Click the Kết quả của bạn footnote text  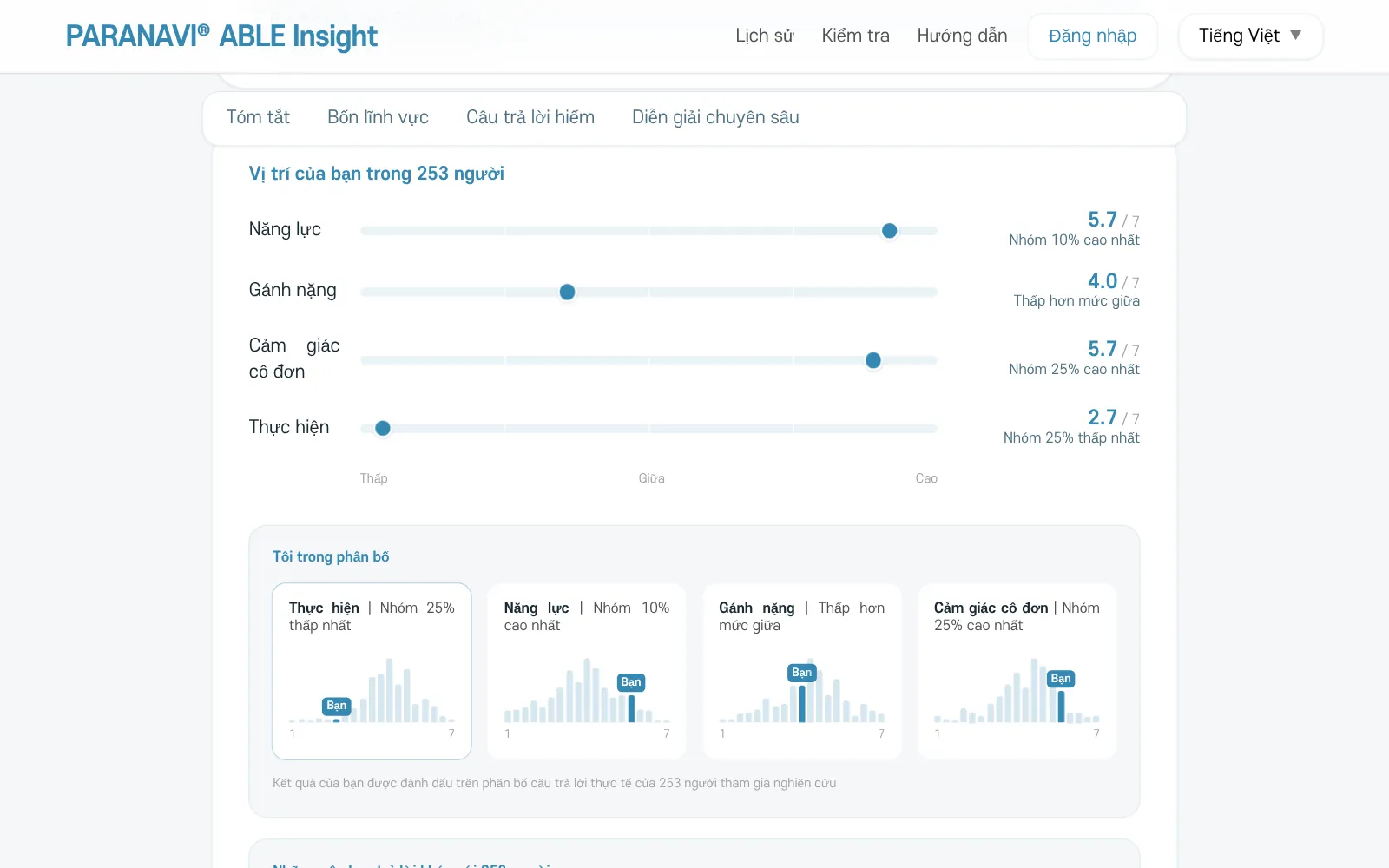tap(555, 783)
